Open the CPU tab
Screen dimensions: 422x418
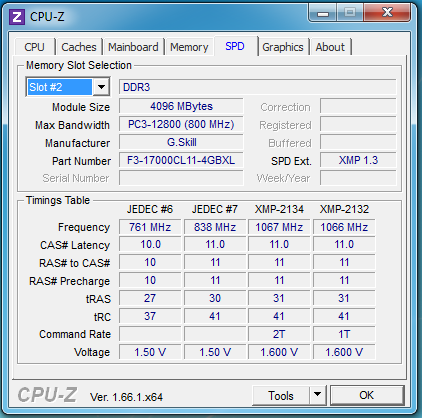[x=35, y=47]
